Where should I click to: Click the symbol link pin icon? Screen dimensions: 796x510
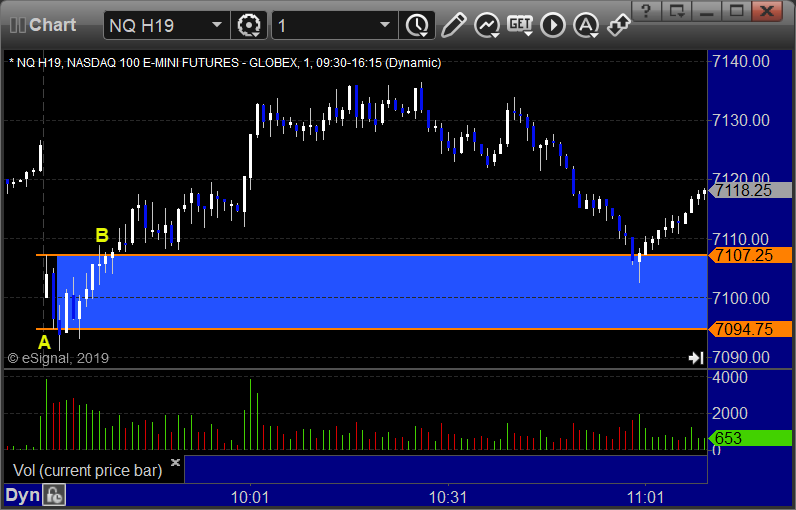click(619, 25)
